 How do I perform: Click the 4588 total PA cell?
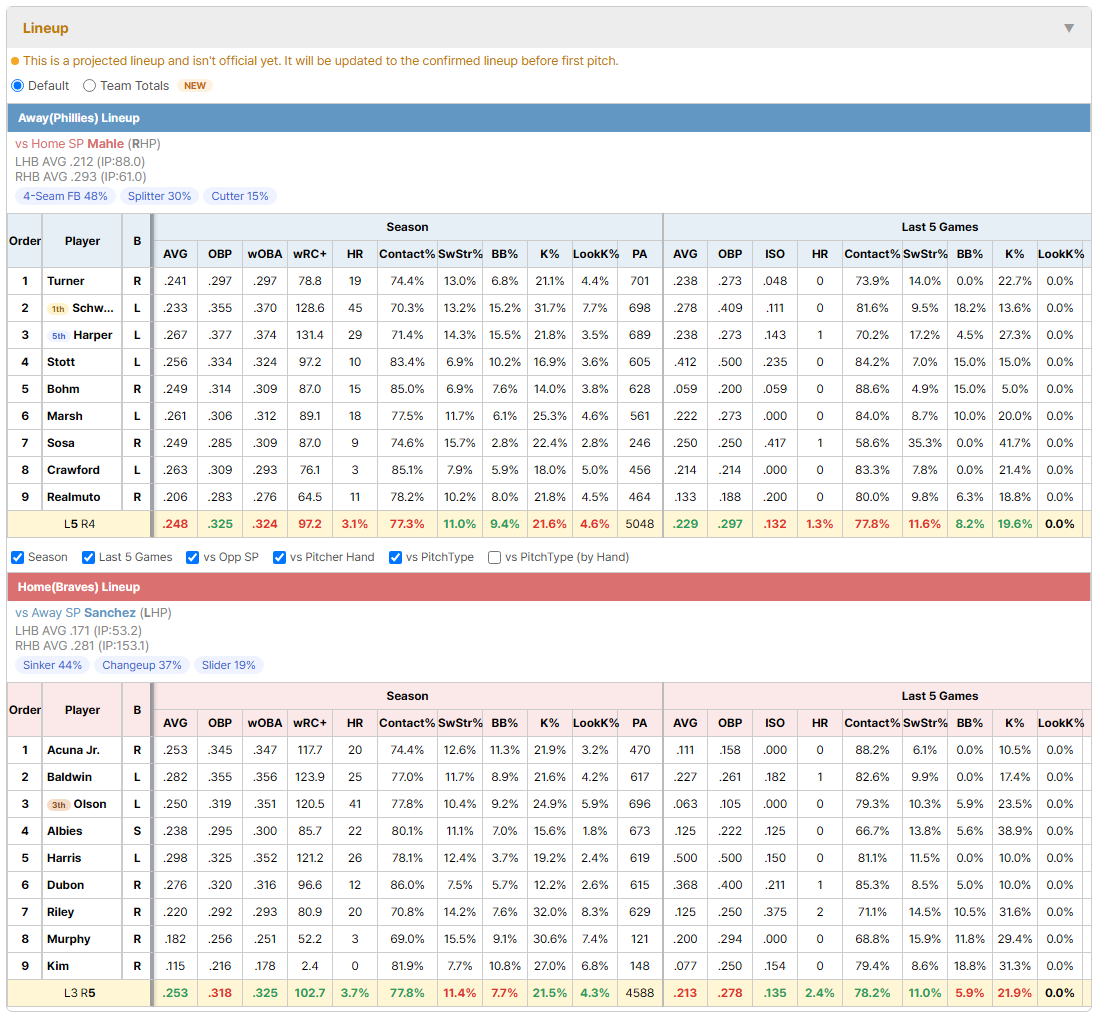pos(640,993)
